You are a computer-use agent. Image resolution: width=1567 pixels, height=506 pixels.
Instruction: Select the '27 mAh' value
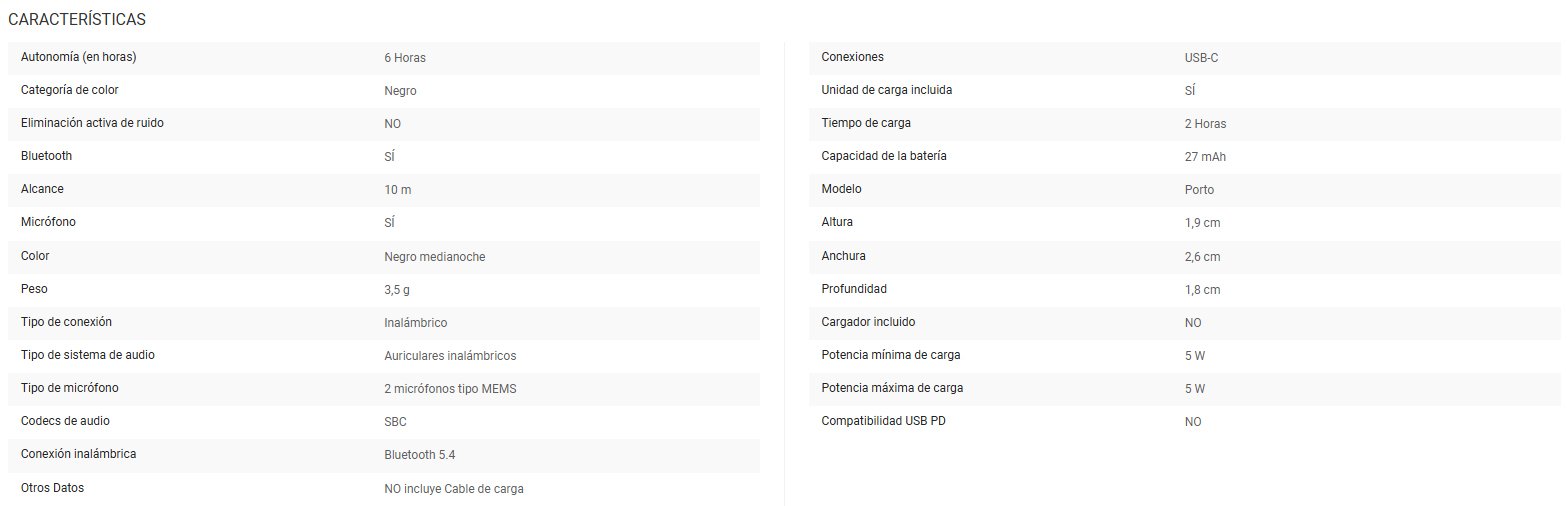pyautogui.click(x=1207, y=157)
